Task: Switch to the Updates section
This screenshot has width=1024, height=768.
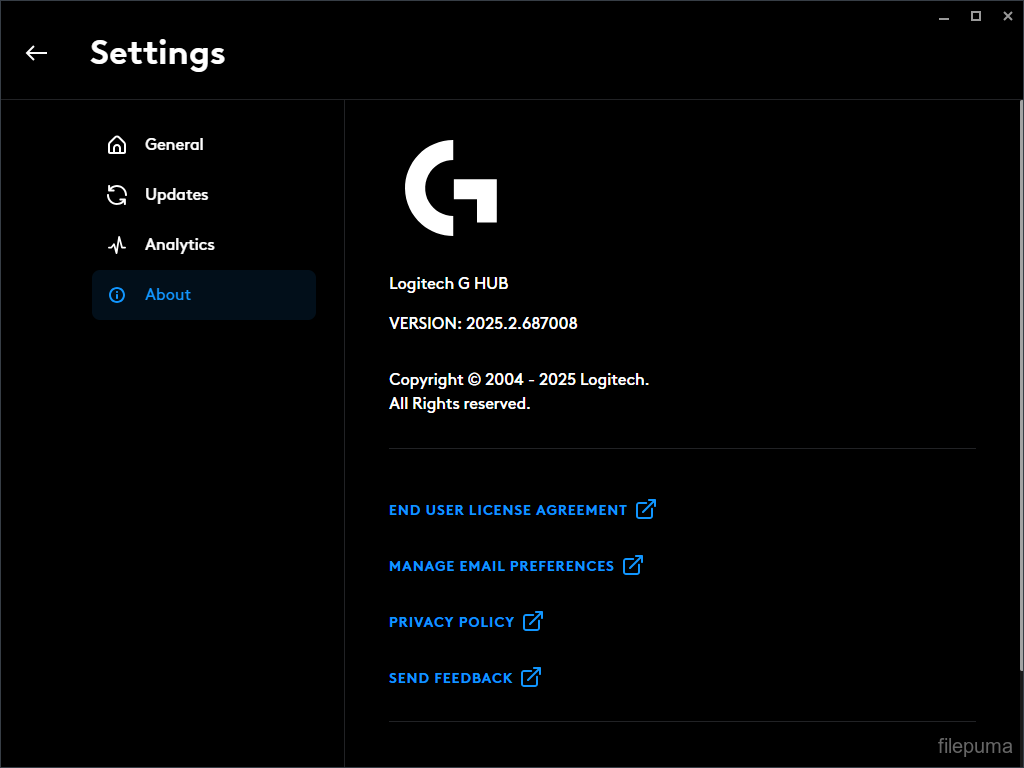Action: (177, 194)
